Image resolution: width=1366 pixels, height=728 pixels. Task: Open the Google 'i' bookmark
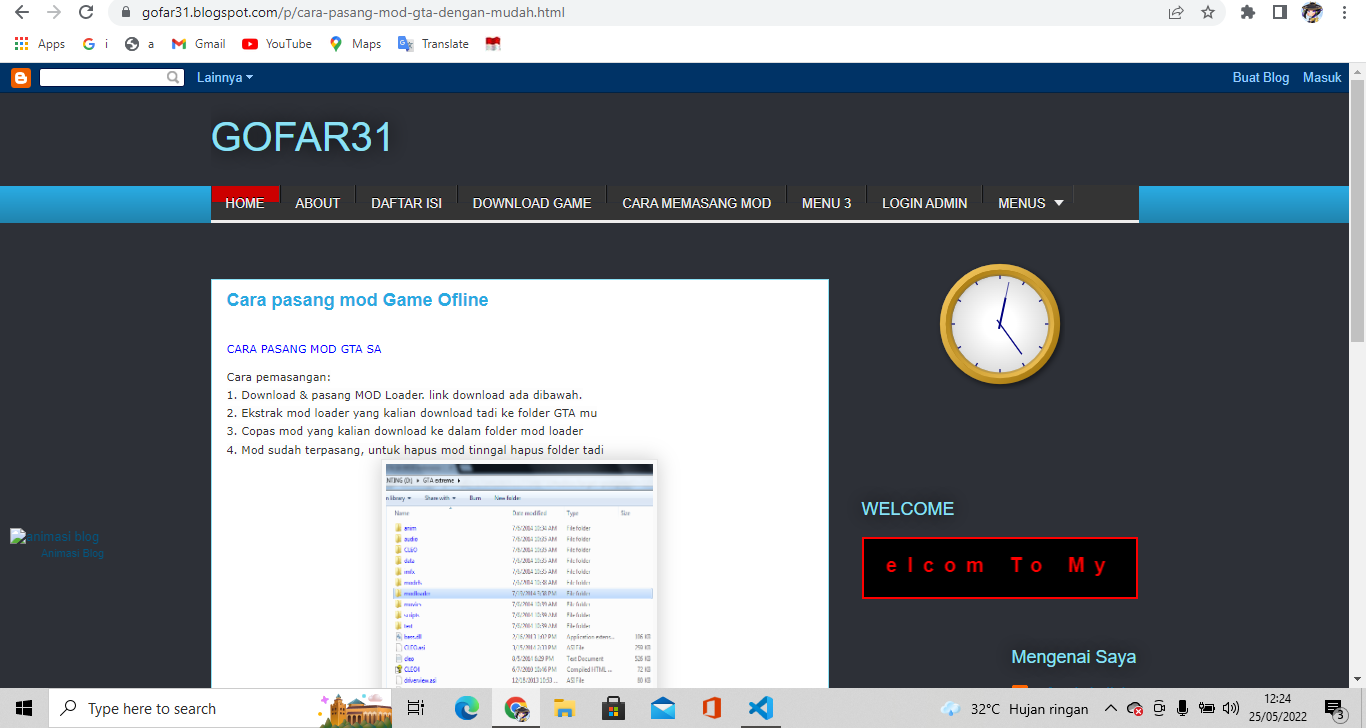click(96, 44)
